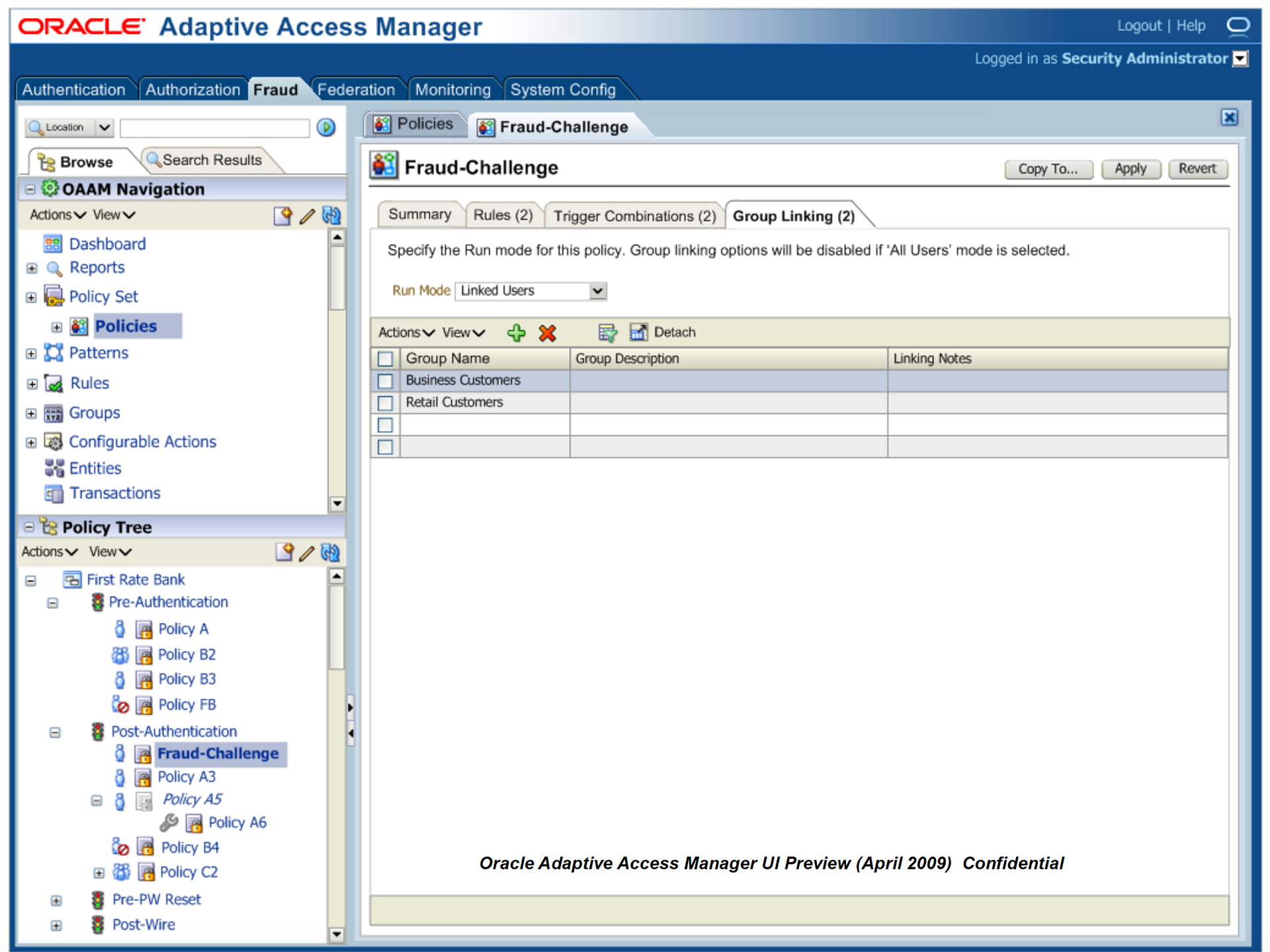
Task: Click the Revert button
Action: tap(1197, 169)
